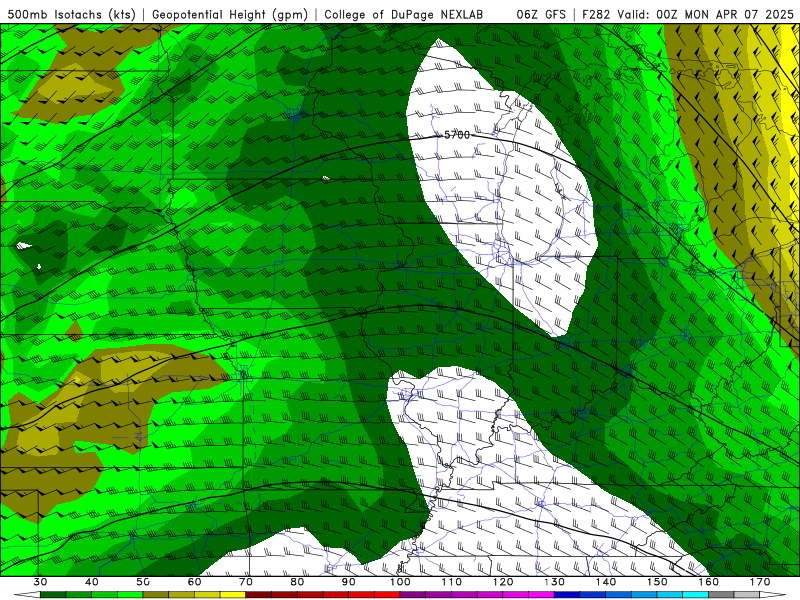The height and width of the screenshot is (600, 800).
Task: Click the '60' value on the color scale
Action: [194, 582]
